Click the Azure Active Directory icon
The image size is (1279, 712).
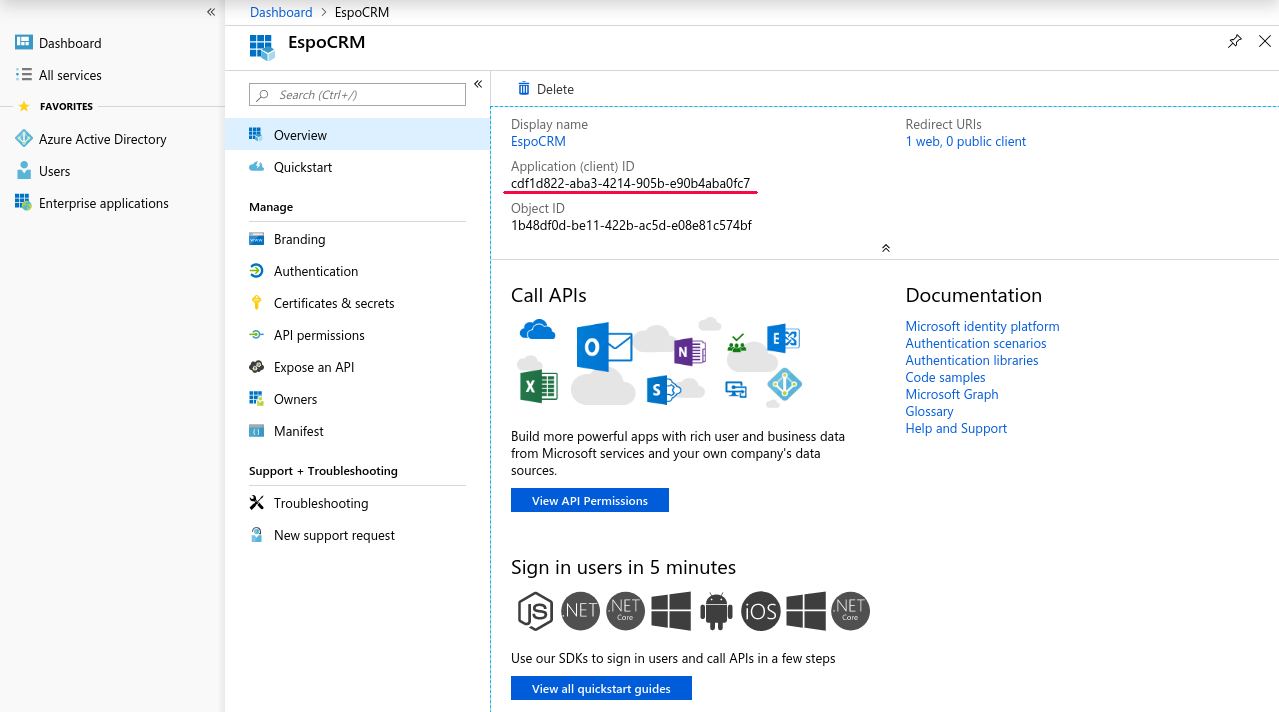click(x=24, y=139)
